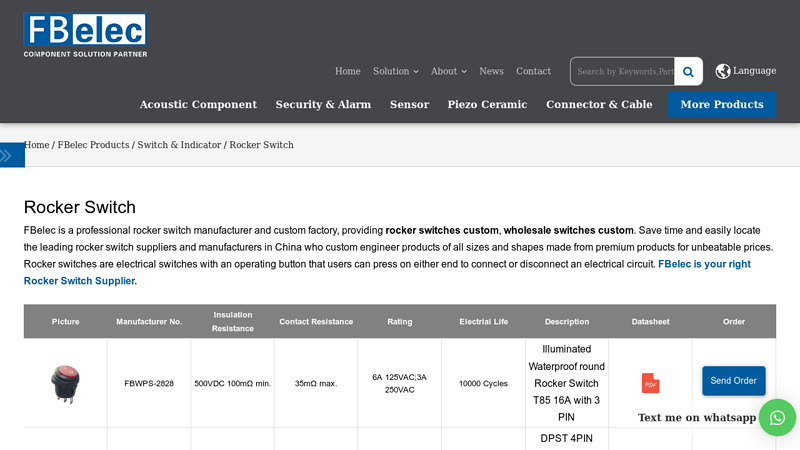
Task: Click 'Text me on whatsapp' label
Action: click(697, 417)
